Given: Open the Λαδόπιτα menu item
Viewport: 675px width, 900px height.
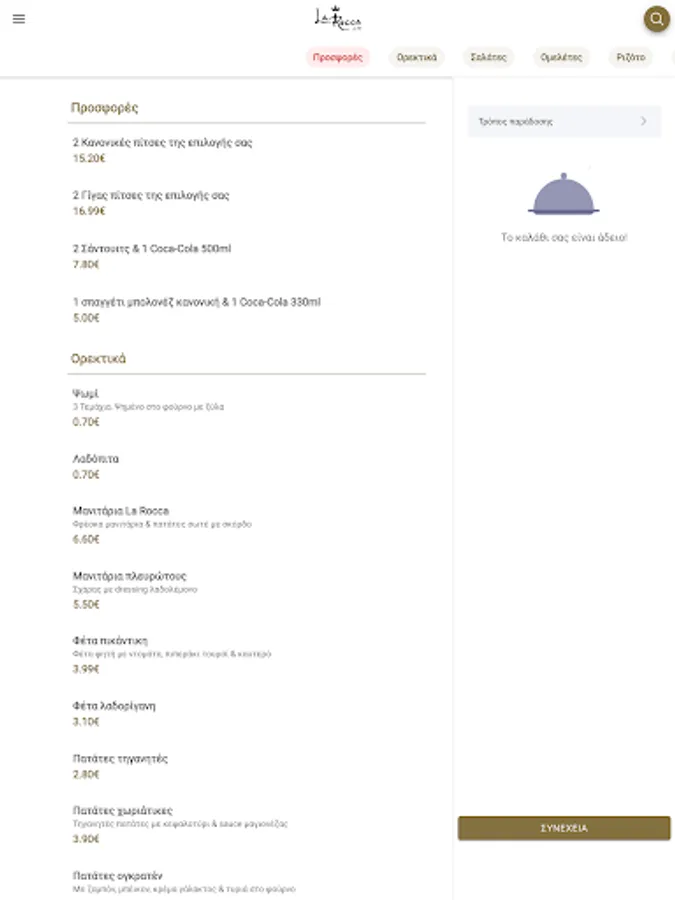Looking at the screenshot, I should pos(96,466).
